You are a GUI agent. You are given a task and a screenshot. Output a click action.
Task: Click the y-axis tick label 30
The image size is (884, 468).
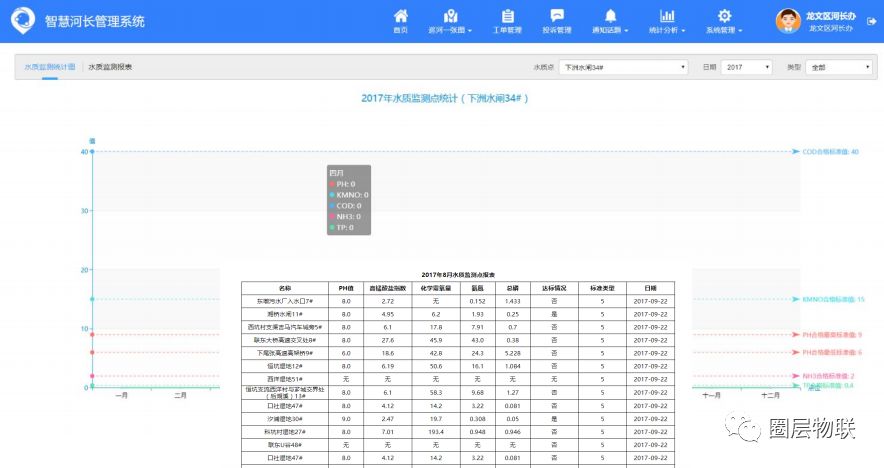tap(85, 211)
